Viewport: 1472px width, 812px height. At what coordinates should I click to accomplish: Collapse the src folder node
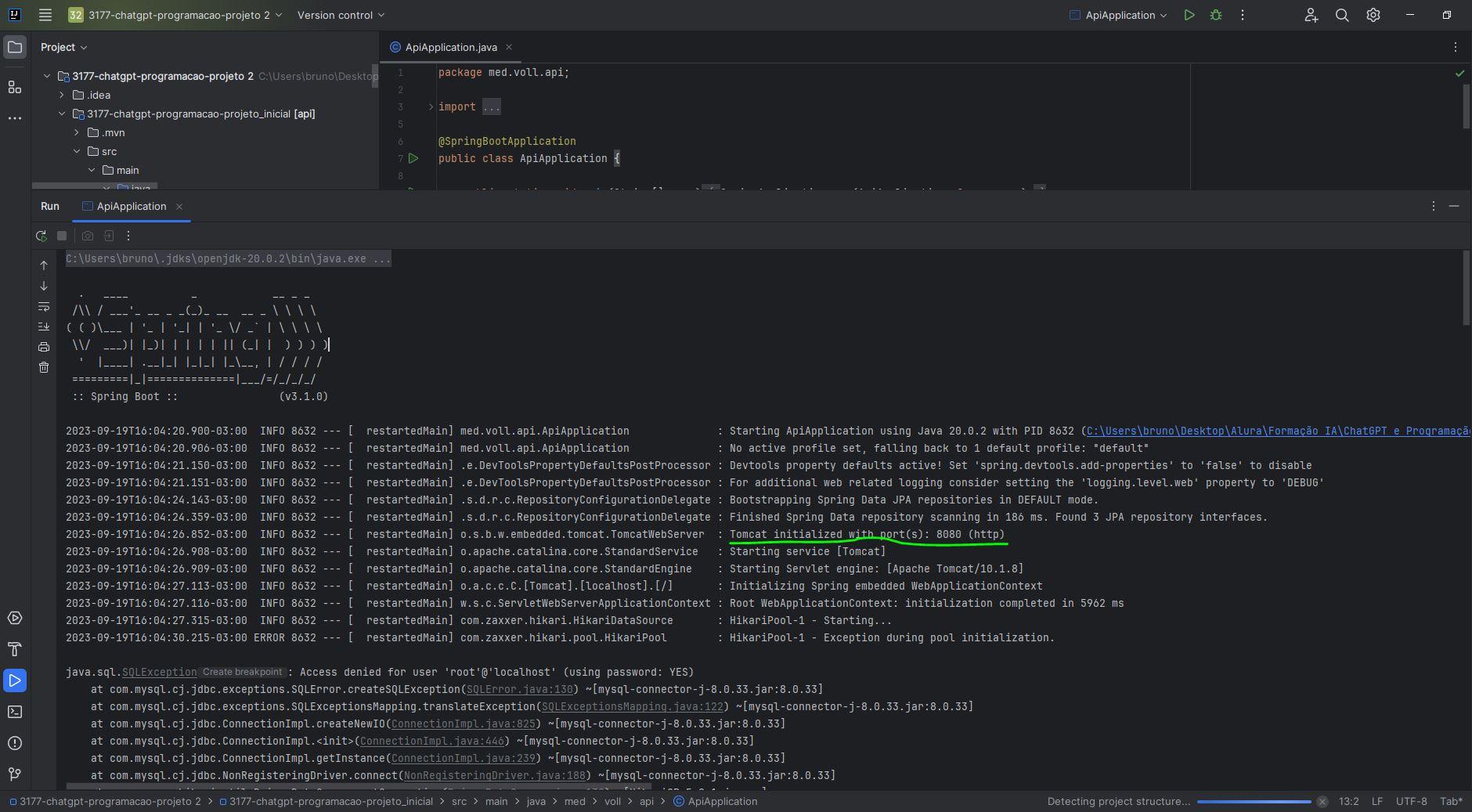[x=77, y=151]
